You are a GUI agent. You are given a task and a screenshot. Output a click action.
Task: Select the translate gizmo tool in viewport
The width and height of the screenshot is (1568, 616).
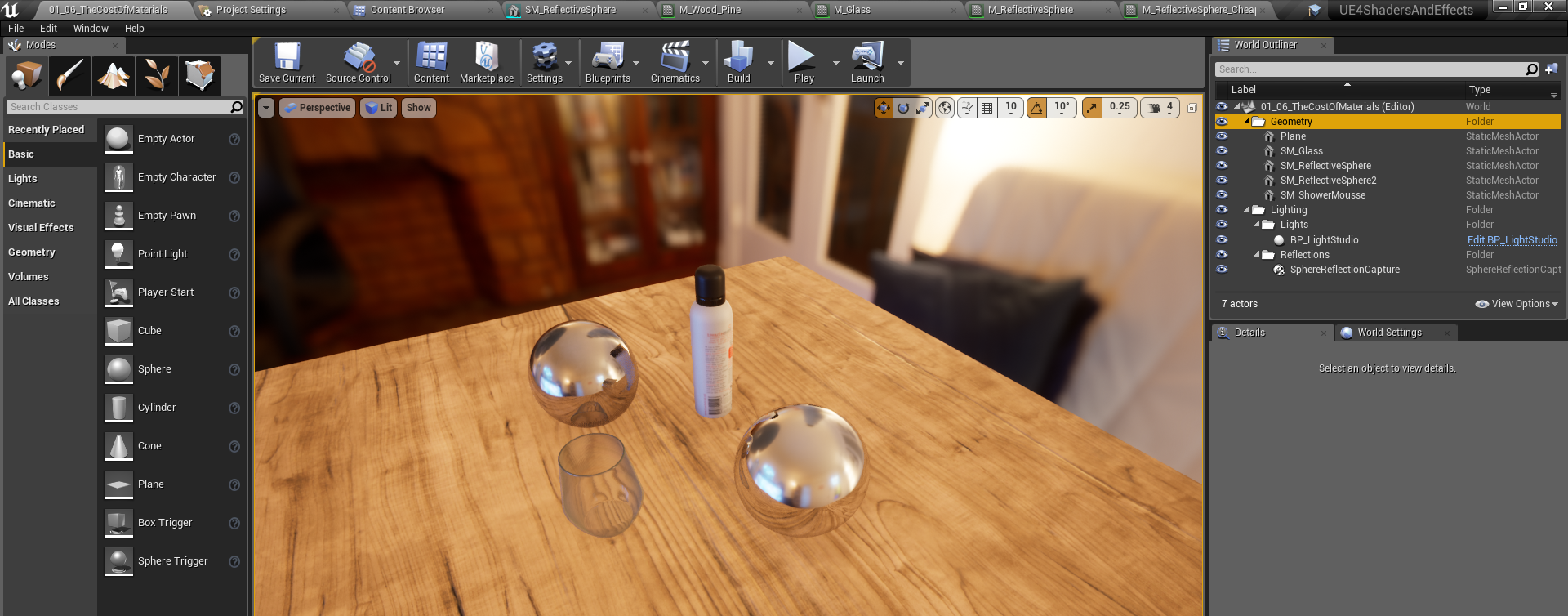point(884,108)
